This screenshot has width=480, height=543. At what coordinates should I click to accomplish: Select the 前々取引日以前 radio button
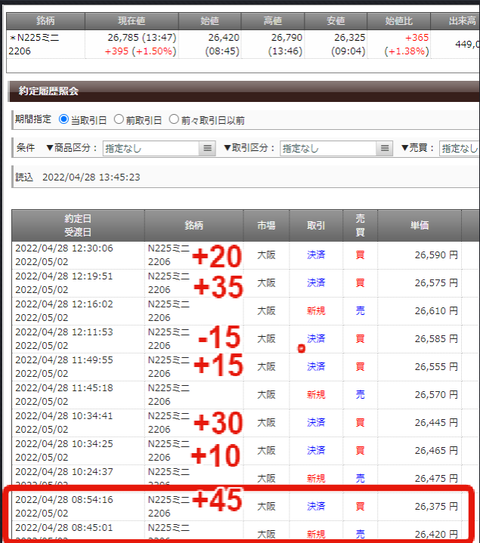click(x=174, y=119)
